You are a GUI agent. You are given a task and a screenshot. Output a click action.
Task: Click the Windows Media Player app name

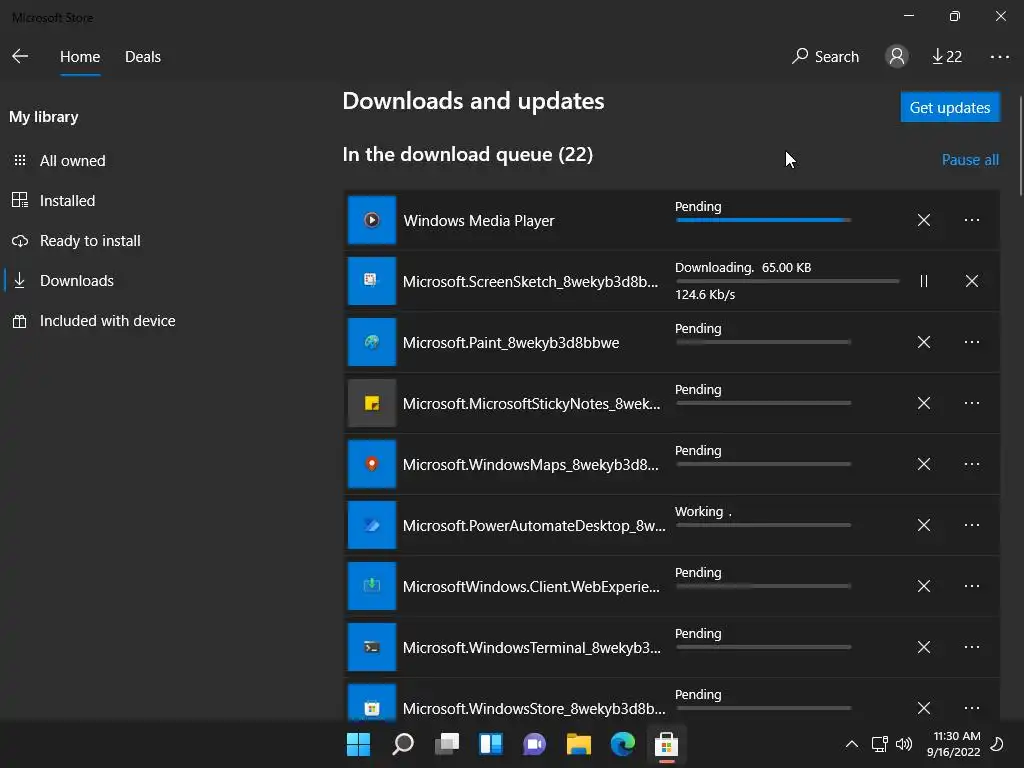(479, 221)
